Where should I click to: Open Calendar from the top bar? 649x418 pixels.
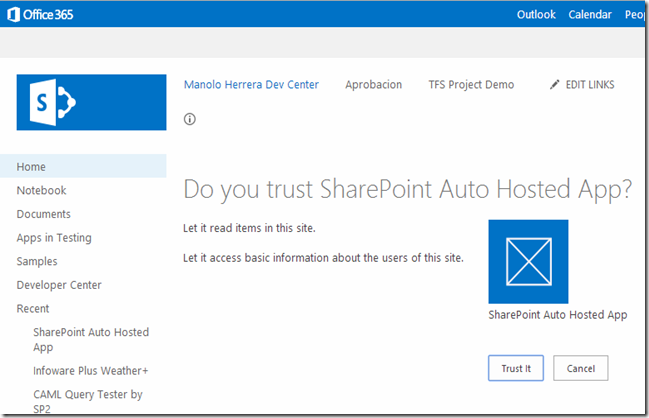(590, 14)
